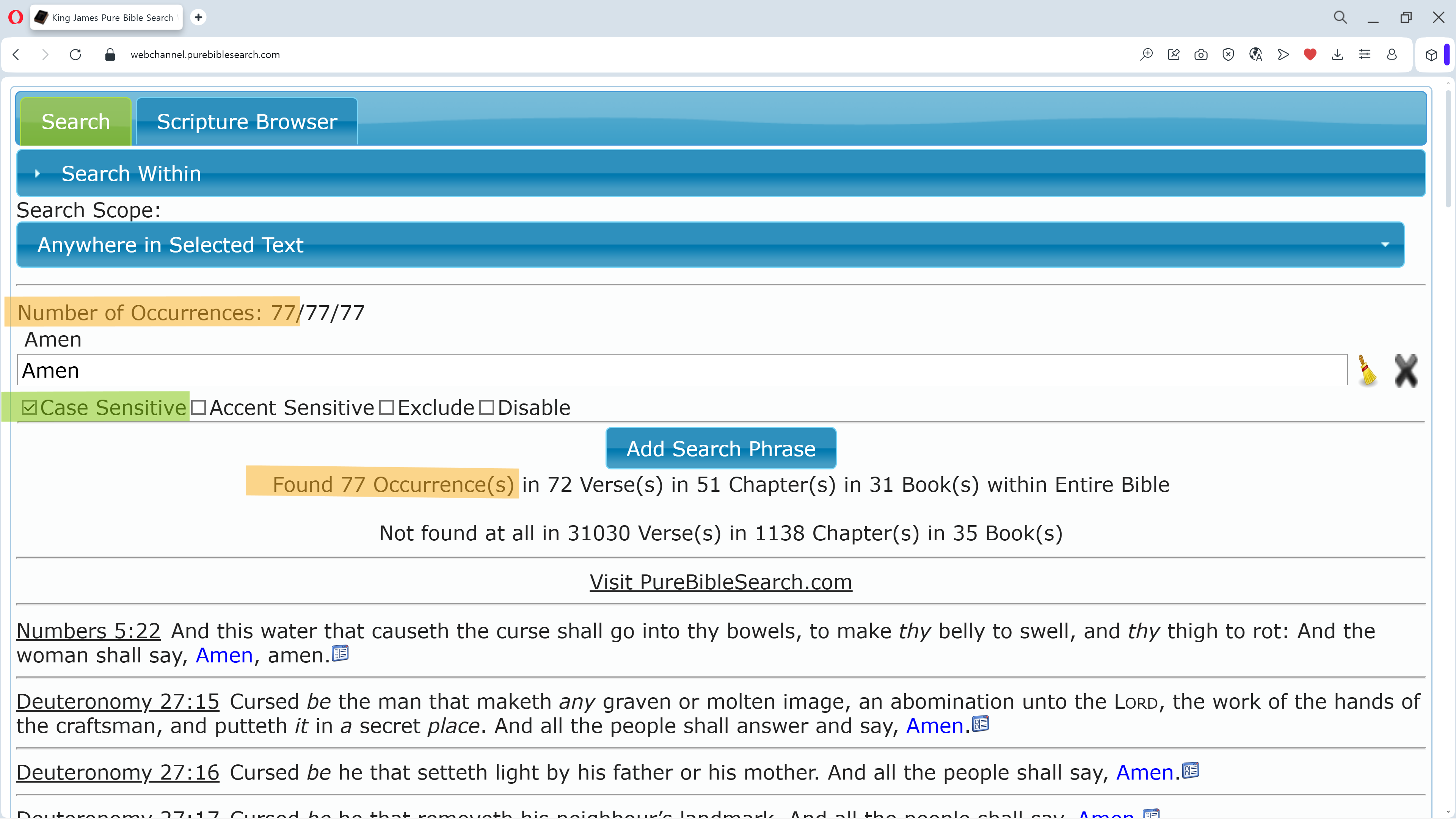Click the heart bookmark icon in address bar
Viewport: 1456px width, 819px height.
tap(1310, 55)
